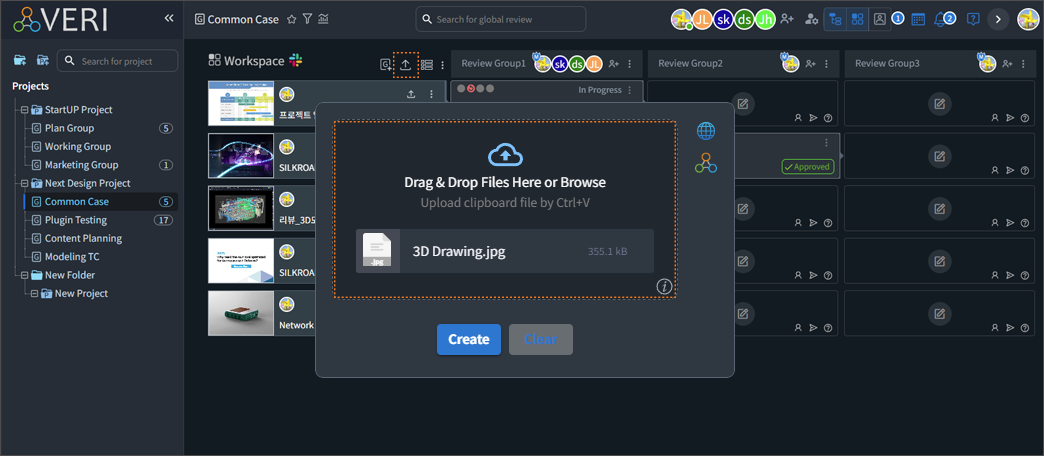
Task: Open the Review Group3 three-dot menu
Action: (x=1023, y=64)
